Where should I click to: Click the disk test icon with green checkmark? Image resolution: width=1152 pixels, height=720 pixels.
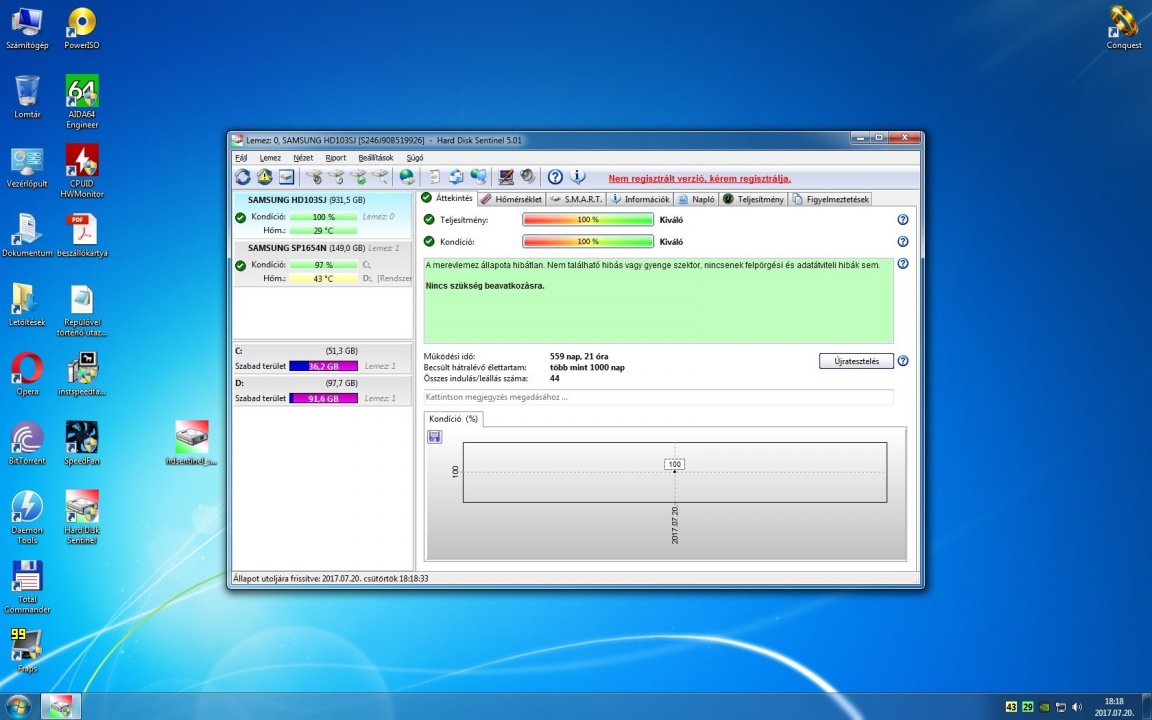coord(358,177)
